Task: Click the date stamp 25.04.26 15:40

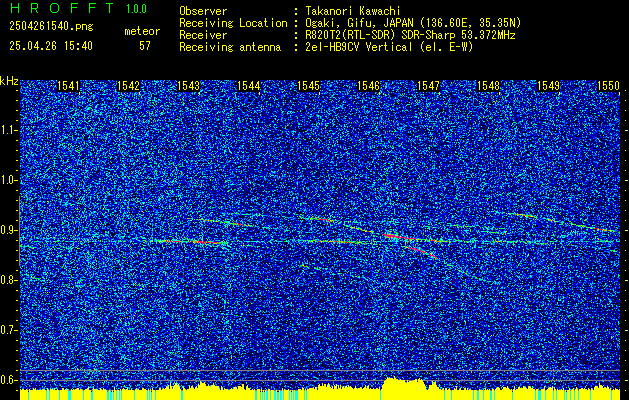Action: (51, 46)
